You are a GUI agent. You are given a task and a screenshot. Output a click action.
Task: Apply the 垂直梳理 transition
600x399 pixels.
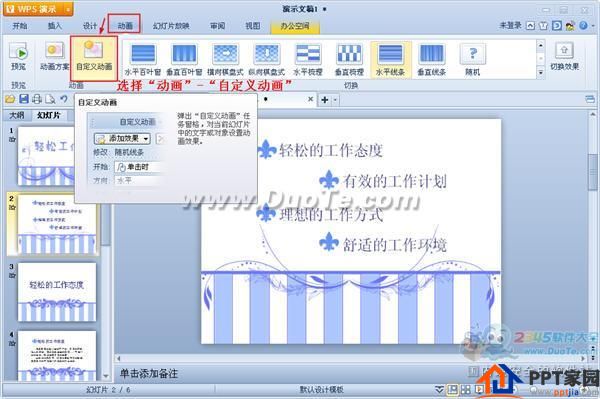[x=349, y=59]
